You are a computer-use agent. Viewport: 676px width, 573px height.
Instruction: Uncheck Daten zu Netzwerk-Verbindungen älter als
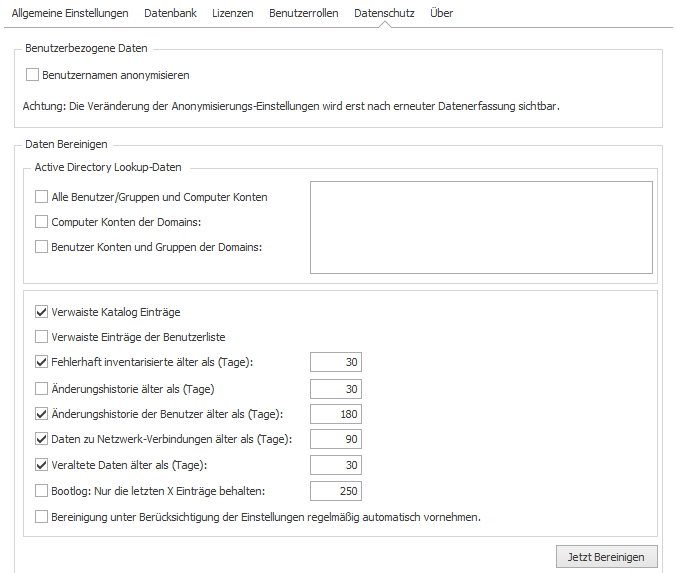(41, 439)
